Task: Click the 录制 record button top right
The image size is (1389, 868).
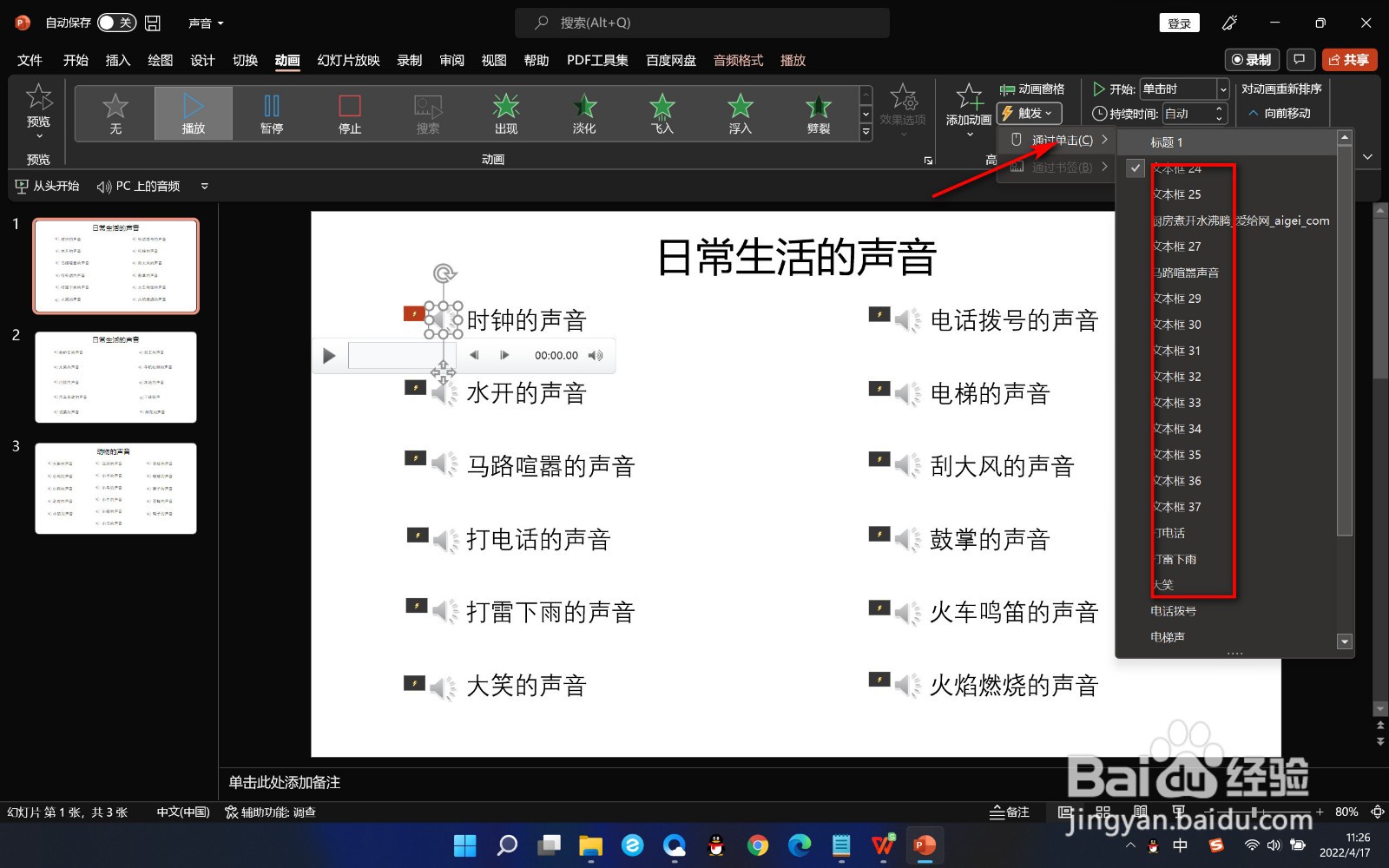Action: [x=1251, y=60]
